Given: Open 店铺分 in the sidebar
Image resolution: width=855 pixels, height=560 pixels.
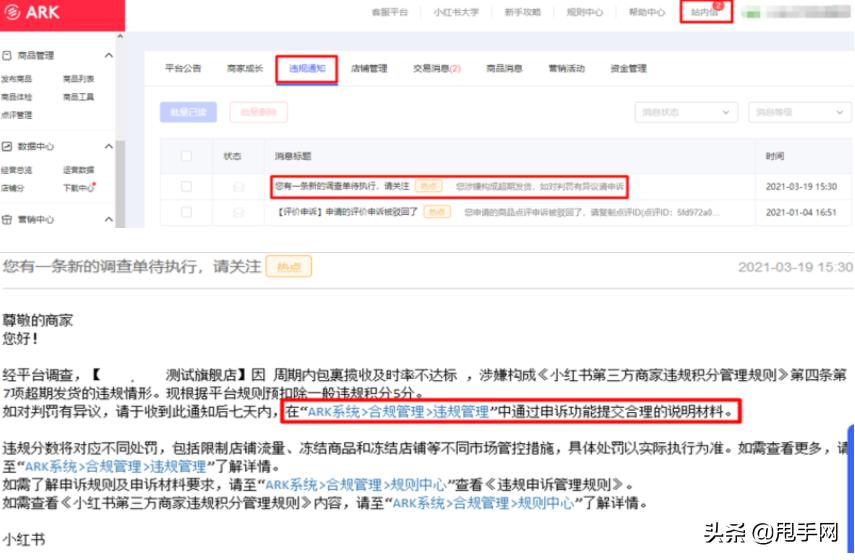Looking at the screenshot, I should [13, 188].
